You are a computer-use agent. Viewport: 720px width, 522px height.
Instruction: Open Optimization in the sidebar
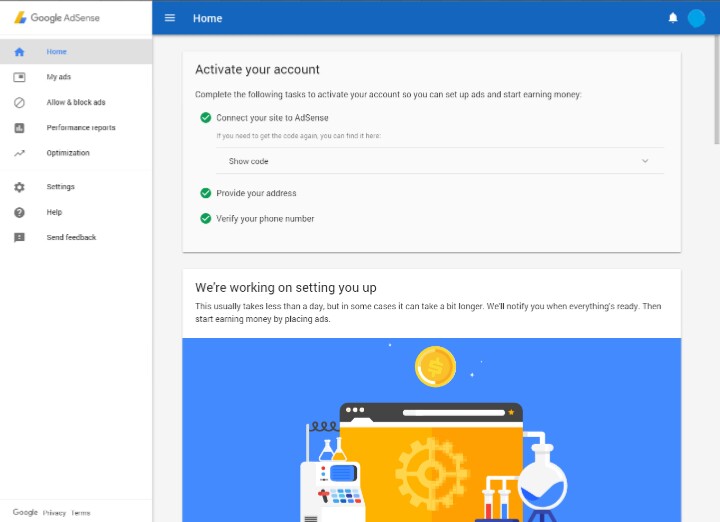76,152
